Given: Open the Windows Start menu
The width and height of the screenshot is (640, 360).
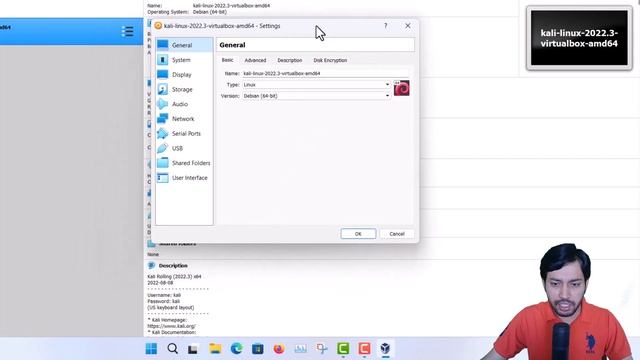Looking at the screenshot, I should click(151, 349).
